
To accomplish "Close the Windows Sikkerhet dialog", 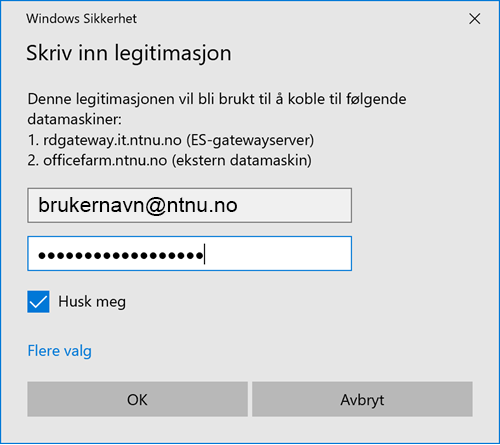I will click(x=474, y=19).
